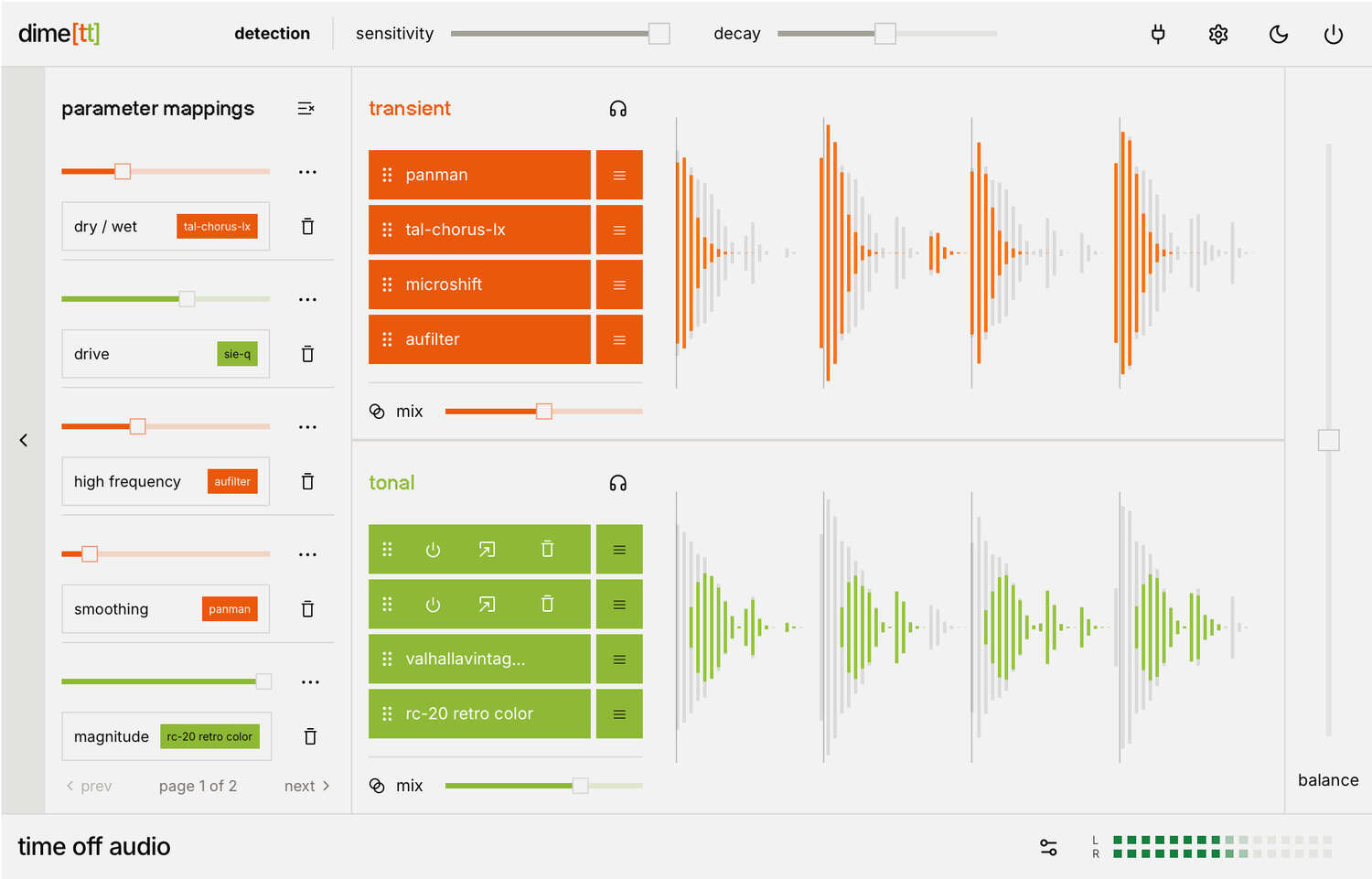Switch to dark mode using moon icon
Screen dimensions: 1372x879
point(1279,35)
